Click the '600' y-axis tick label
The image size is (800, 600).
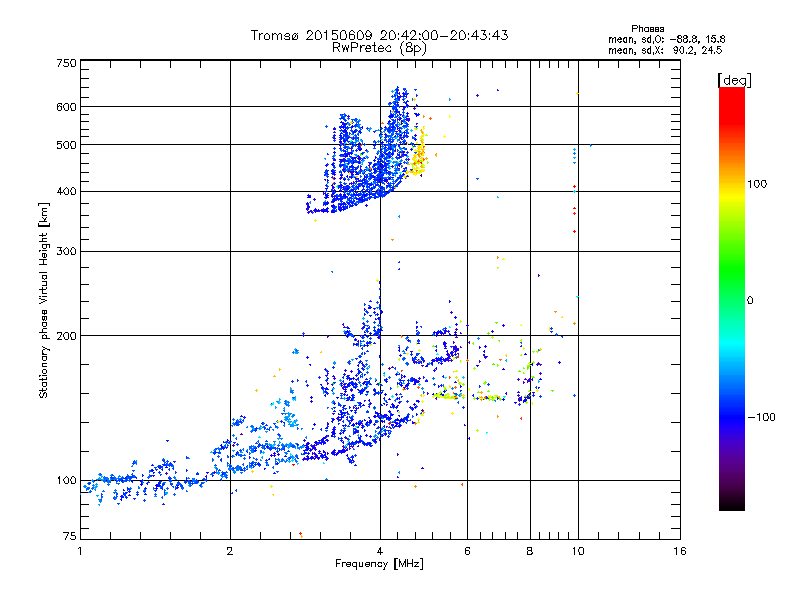coord(66,107)
